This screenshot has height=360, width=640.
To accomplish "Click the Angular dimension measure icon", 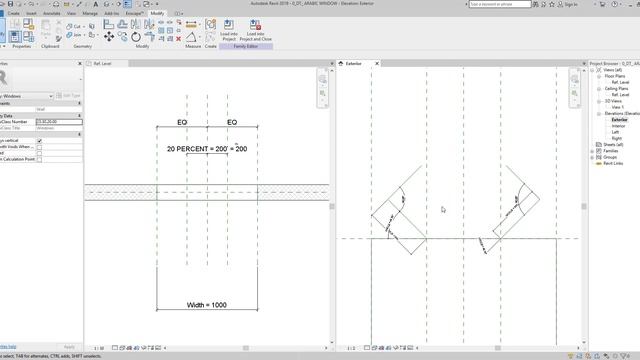I will tap(191, 38).
